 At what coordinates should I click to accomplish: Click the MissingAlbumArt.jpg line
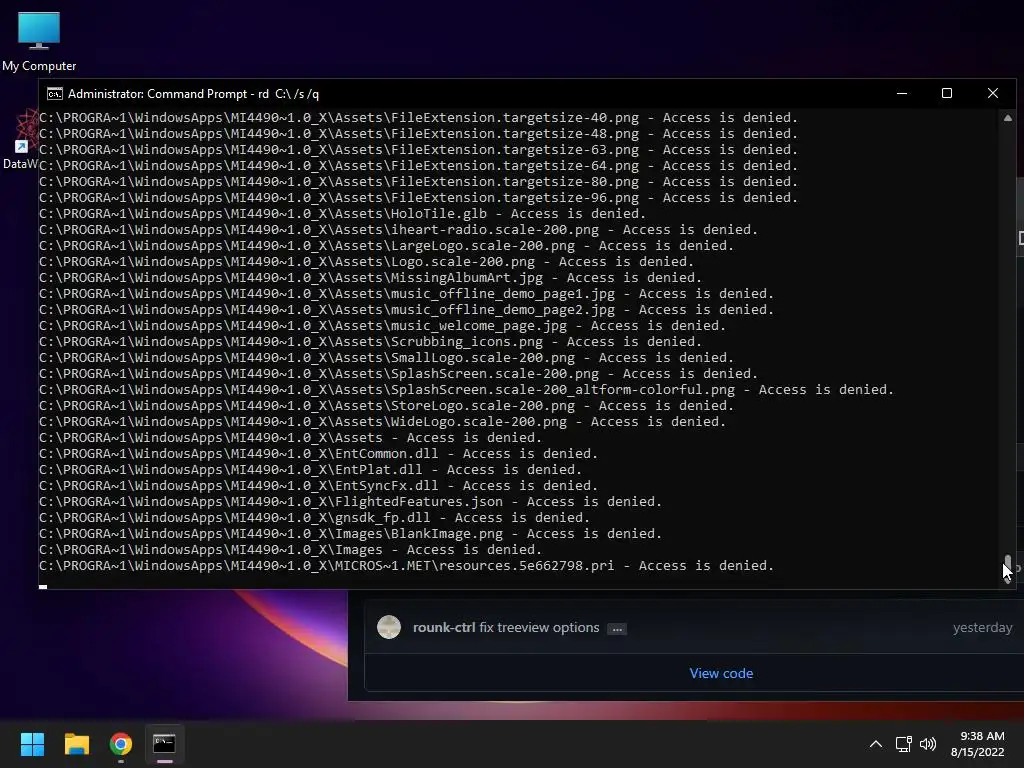click(370, 278)
